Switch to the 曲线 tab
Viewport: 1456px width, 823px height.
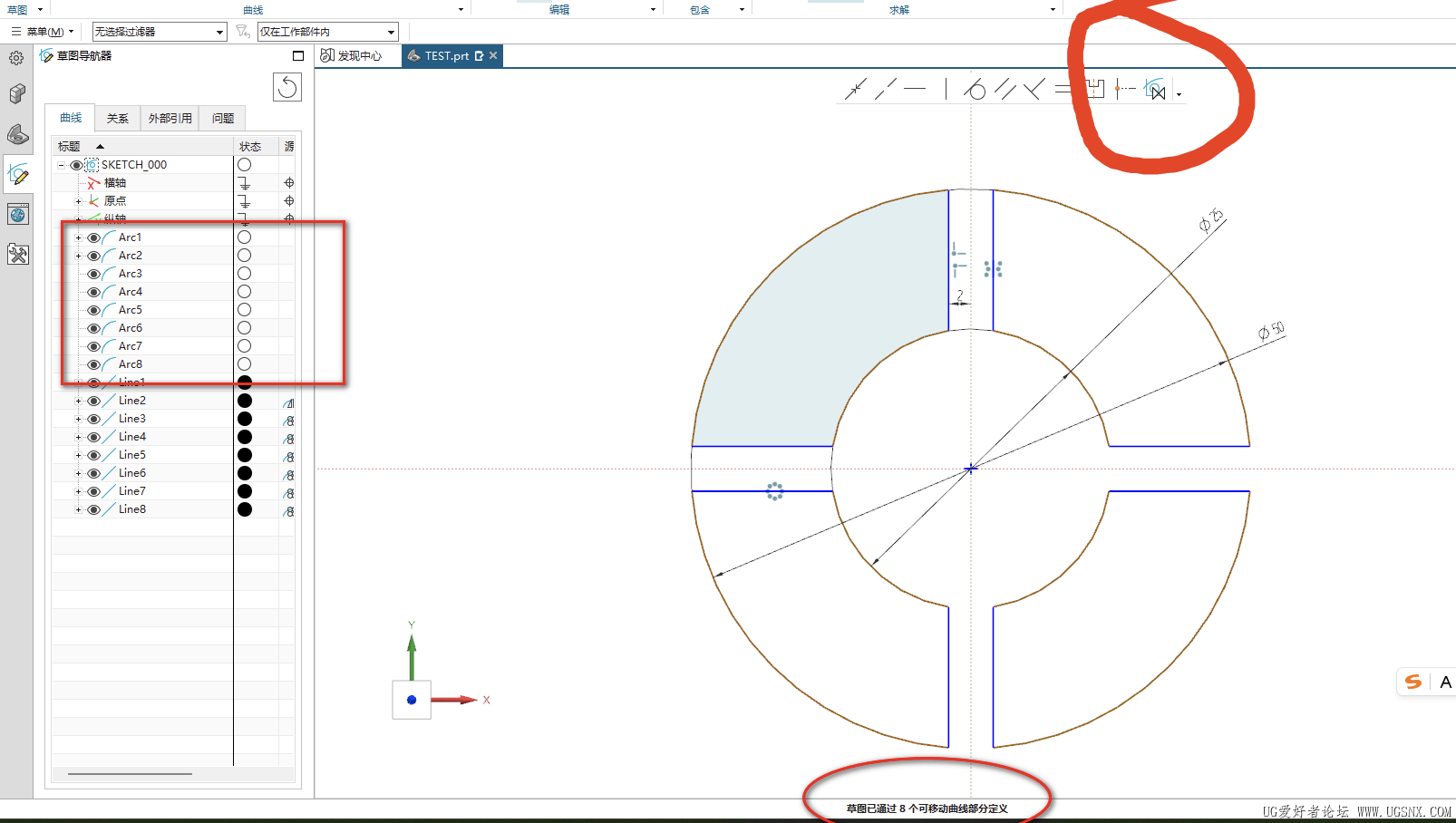click(71, 118)
